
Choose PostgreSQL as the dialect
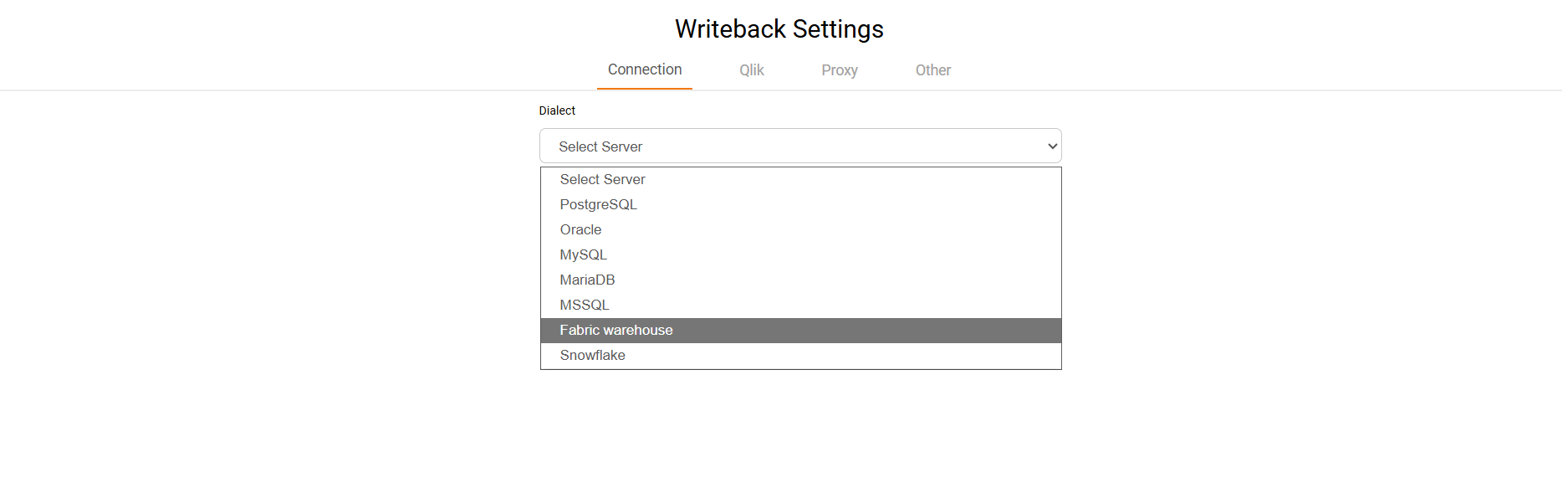(x=598, y=204)
